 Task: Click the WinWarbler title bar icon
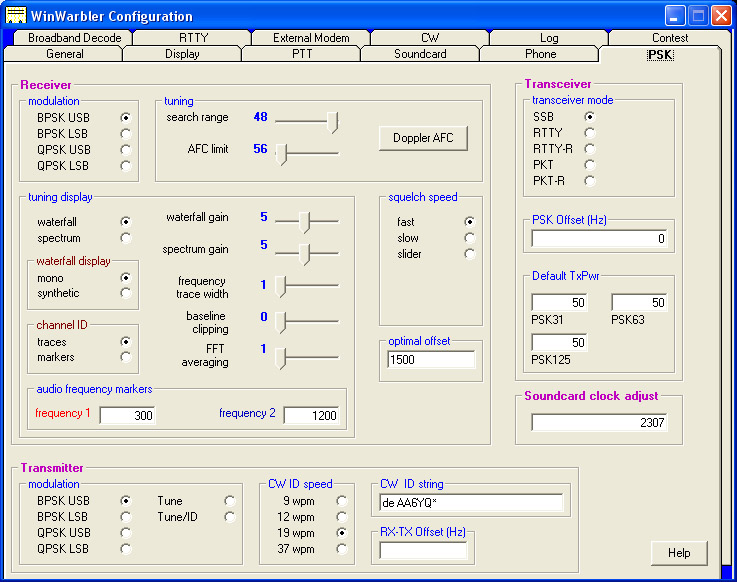click(15, 16)
